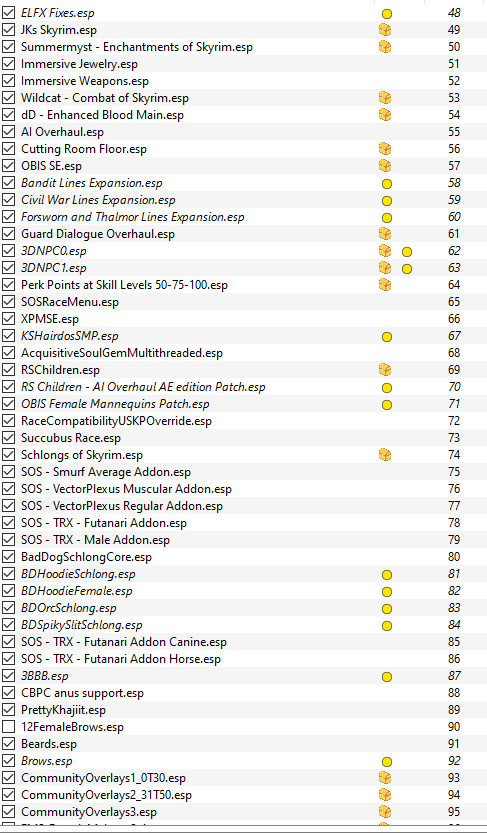Click the yellow dot flag for ELFX Fixes.esp

[387, 13]
